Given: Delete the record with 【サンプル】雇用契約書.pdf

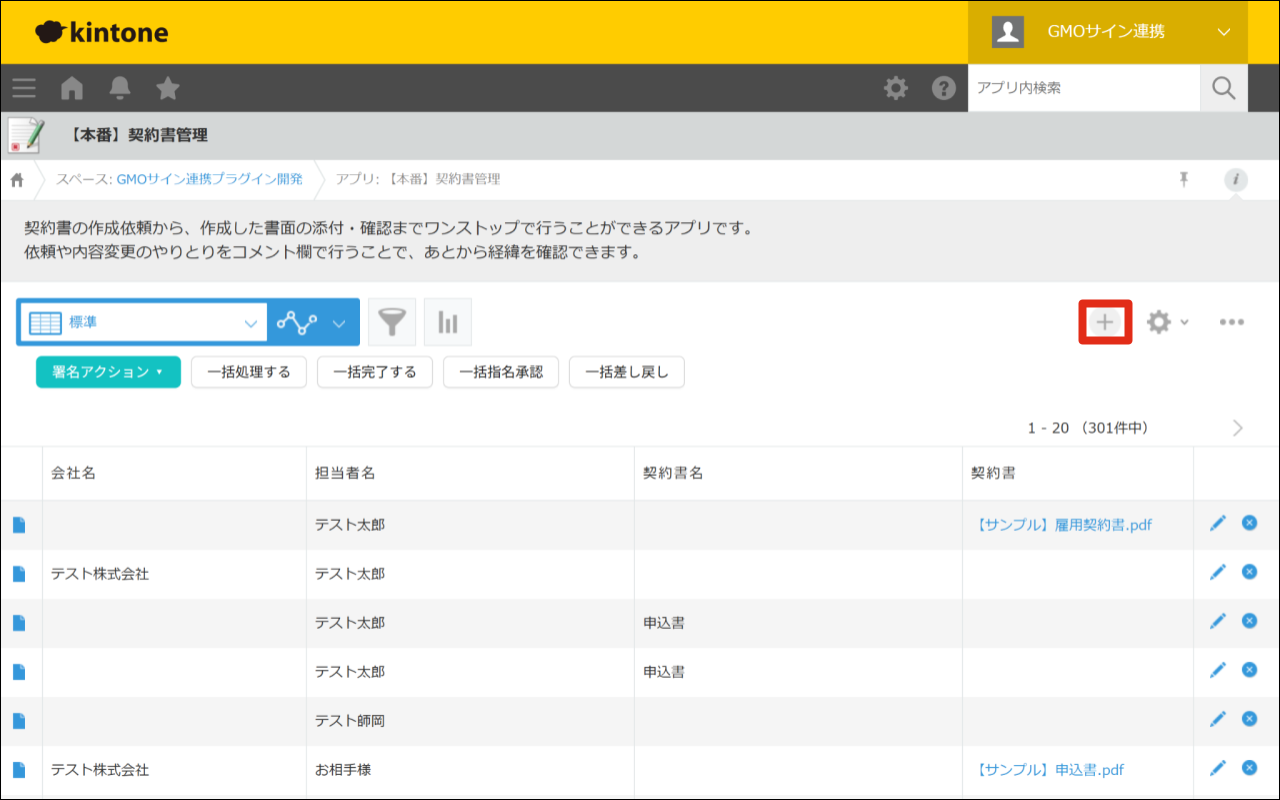Looking at the screenshot, I should pos(1249,523).
